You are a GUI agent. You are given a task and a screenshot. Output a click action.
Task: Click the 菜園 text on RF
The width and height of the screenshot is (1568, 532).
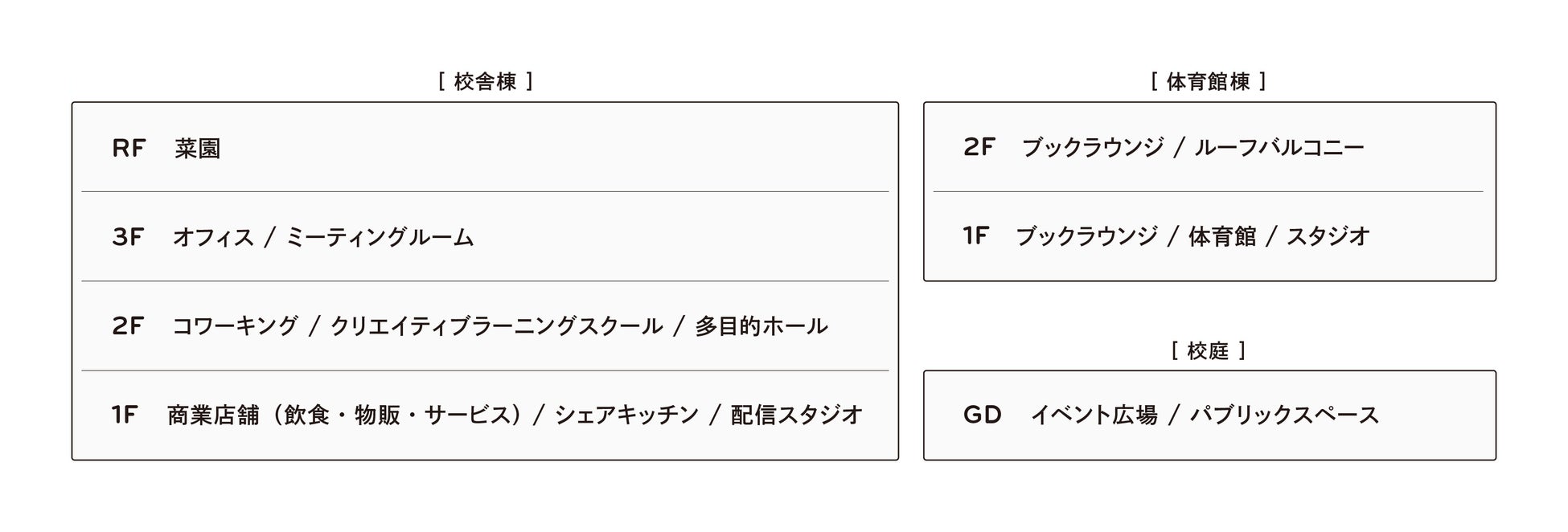197,149
